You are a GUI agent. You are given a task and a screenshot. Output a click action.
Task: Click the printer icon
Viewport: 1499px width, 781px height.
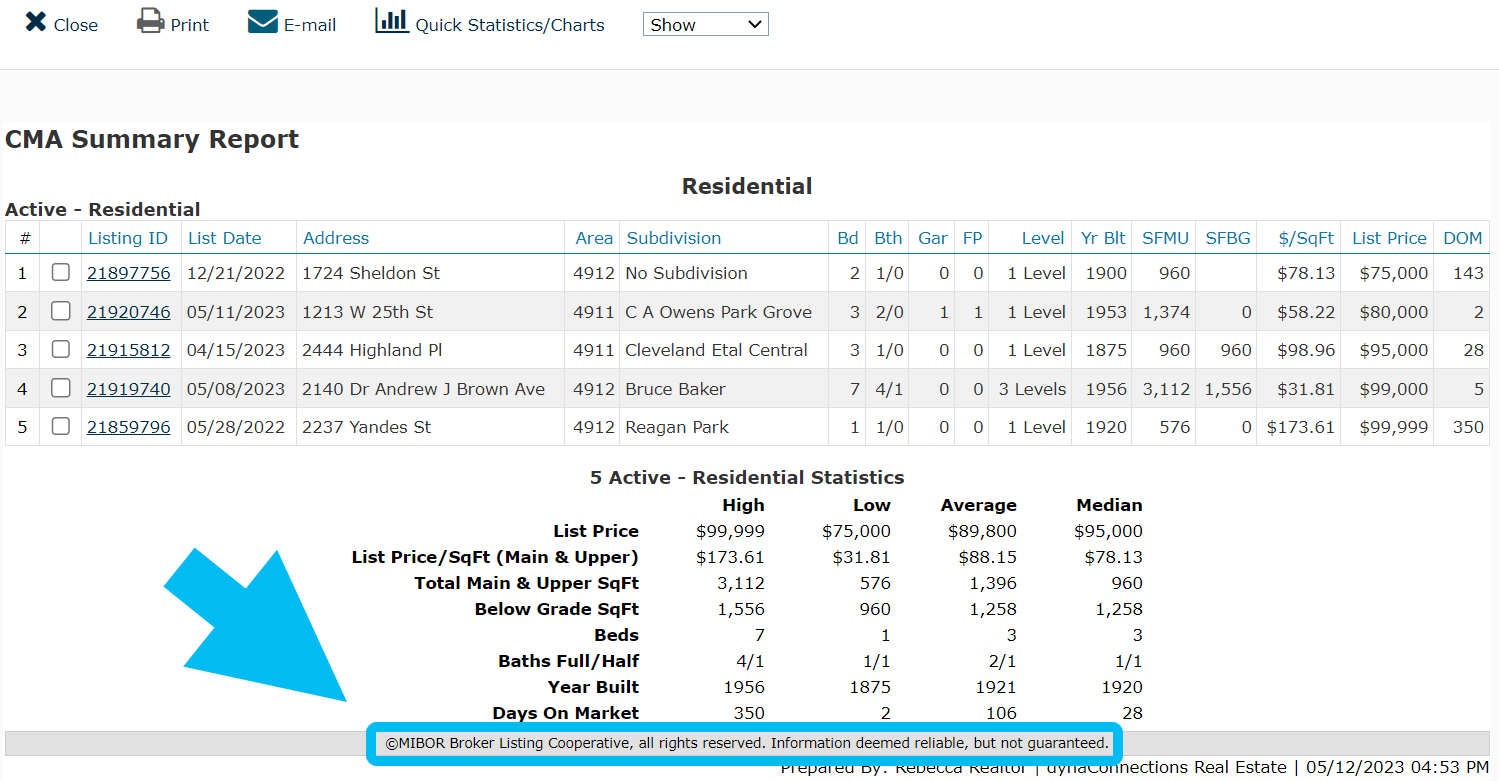(x=151, y=21)
